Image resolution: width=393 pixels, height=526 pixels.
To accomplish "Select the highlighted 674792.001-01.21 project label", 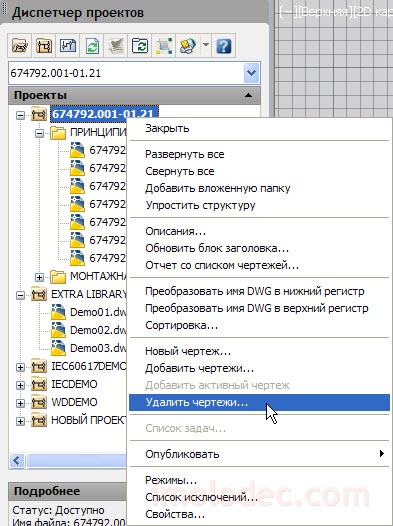I will click(104, 113).
